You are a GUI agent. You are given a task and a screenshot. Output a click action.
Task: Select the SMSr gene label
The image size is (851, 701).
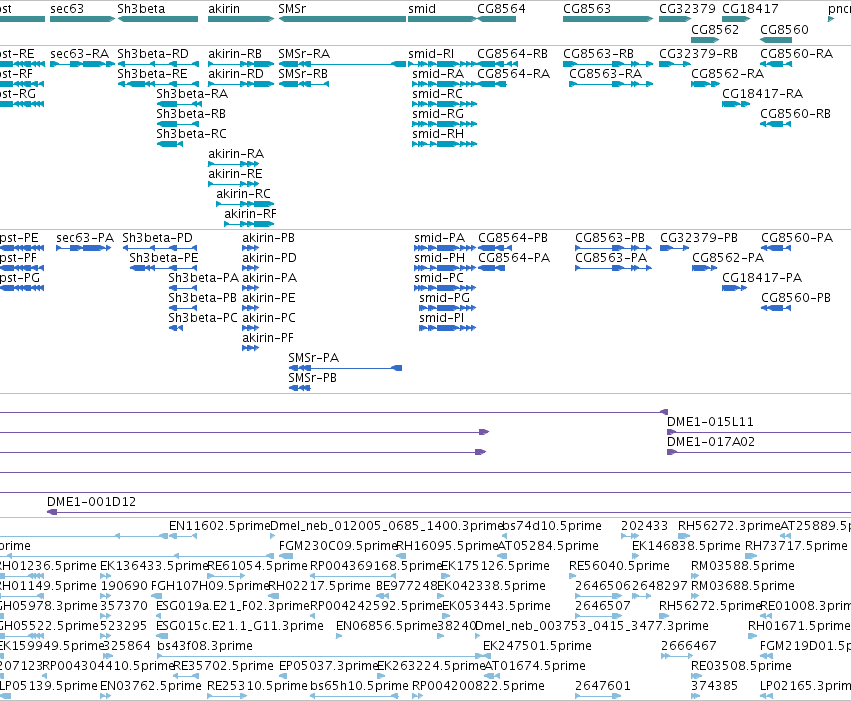[x=292, y=9]
